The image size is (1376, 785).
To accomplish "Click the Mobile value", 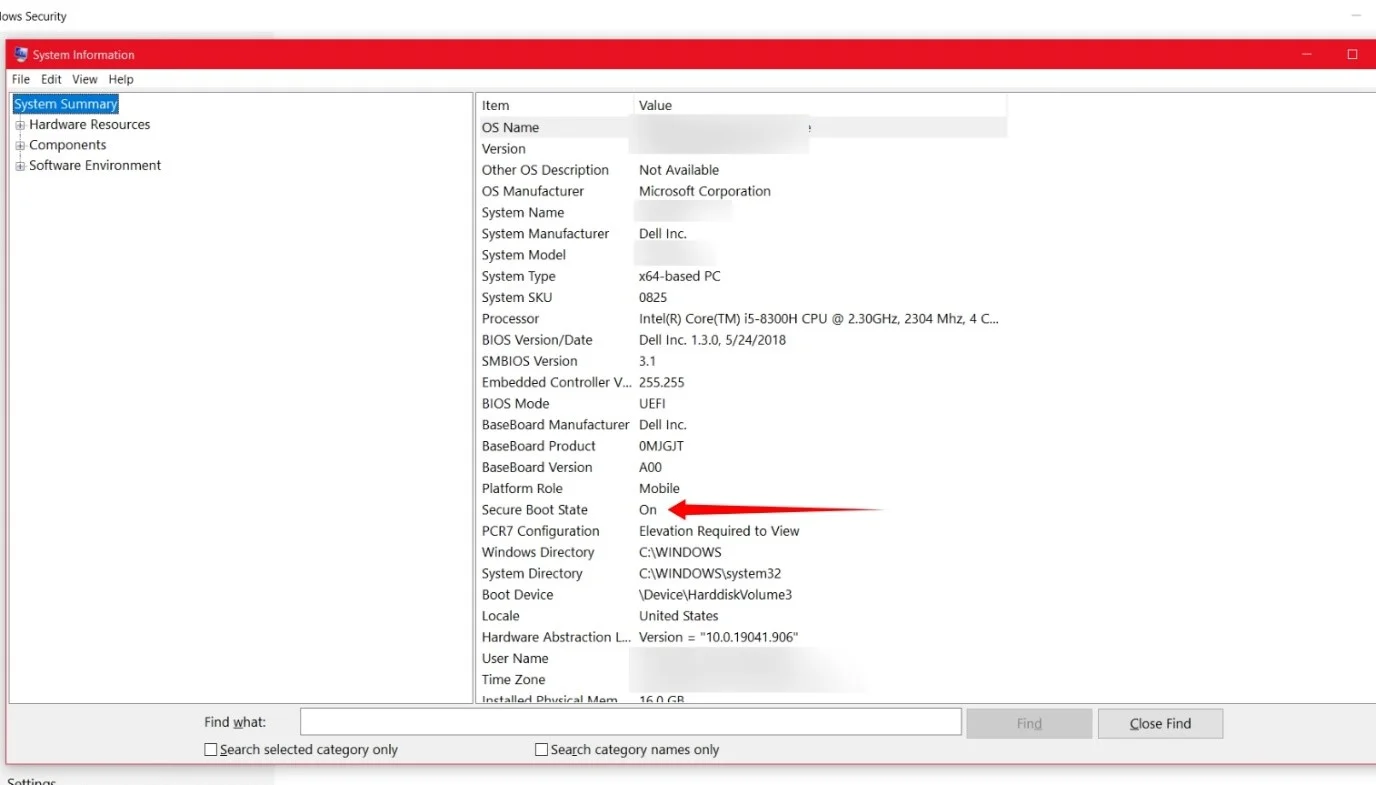I will (660, 489).
